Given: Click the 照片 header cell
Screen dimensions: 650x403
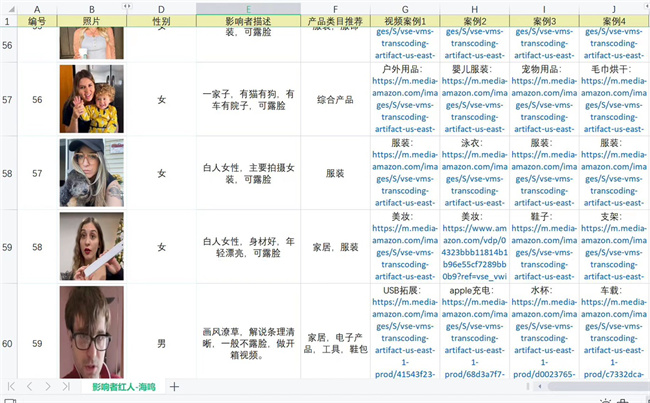Looking at the screenshot, I should click(x=92, y=21).
